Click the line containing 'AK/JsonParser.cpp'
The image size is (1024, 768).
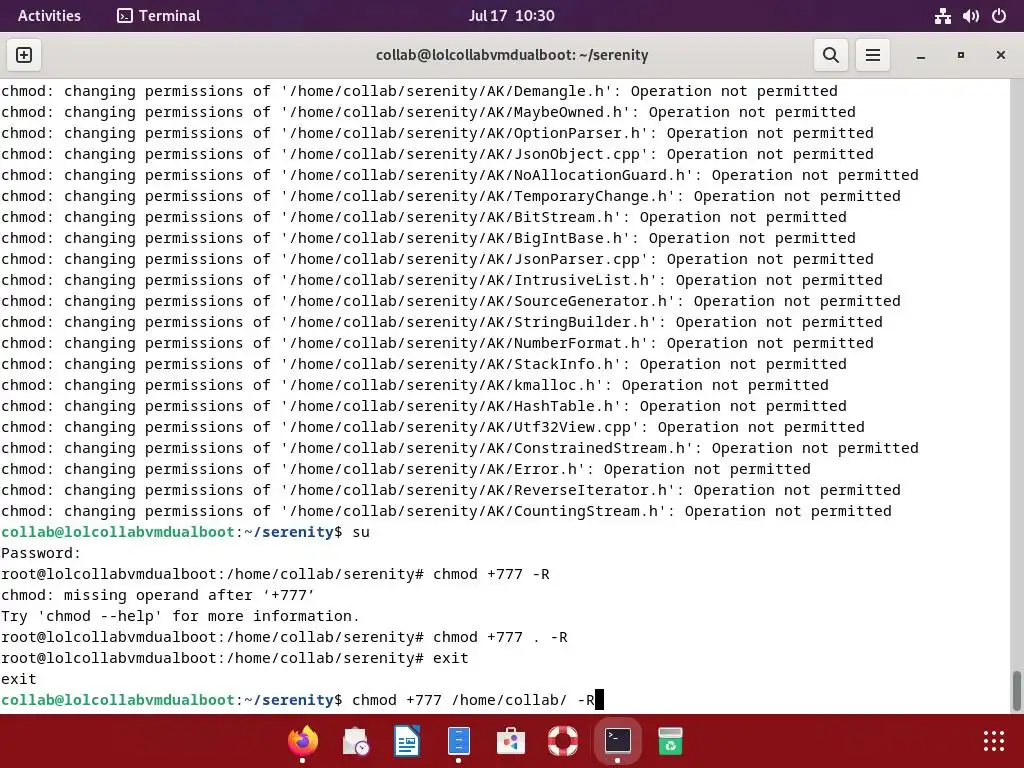[437, 259]
